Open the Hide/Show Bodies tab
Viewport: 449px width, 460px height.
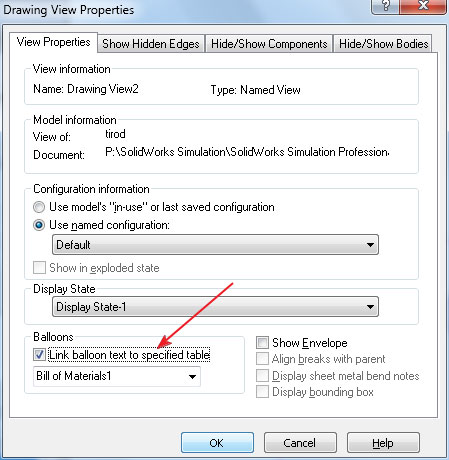383,44
